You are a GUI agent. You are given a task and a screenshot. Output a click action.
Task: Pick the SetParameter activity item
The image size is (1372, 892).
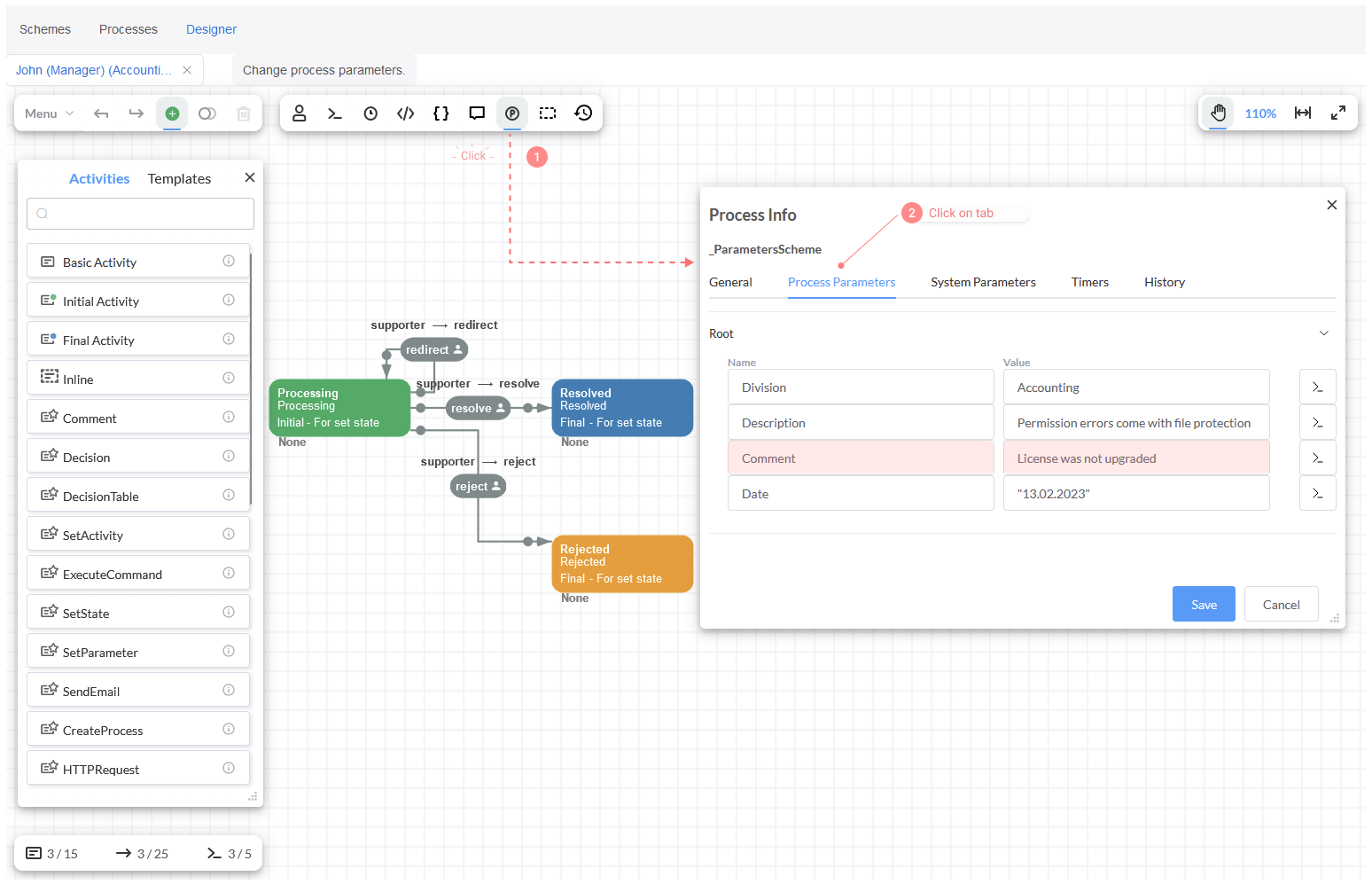[138, 651]
